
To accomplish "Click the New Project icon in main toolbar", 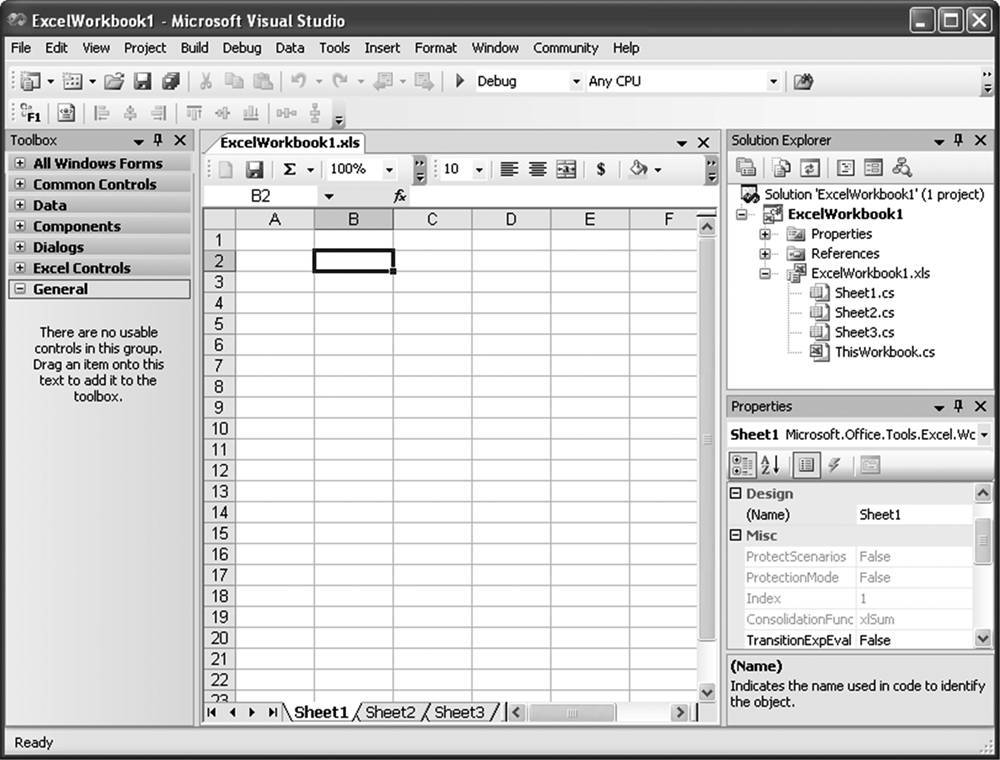I will [30, 81].
